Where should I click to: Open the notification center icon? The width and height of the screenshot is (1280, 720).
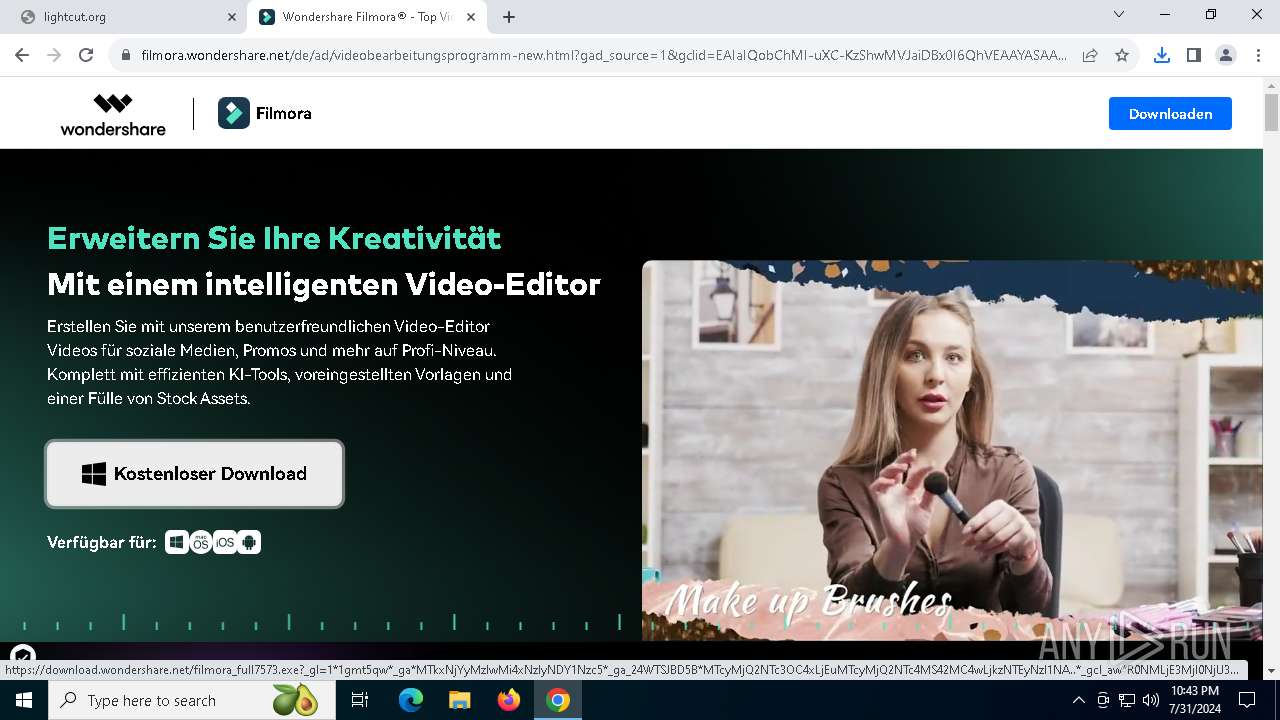1247,700
